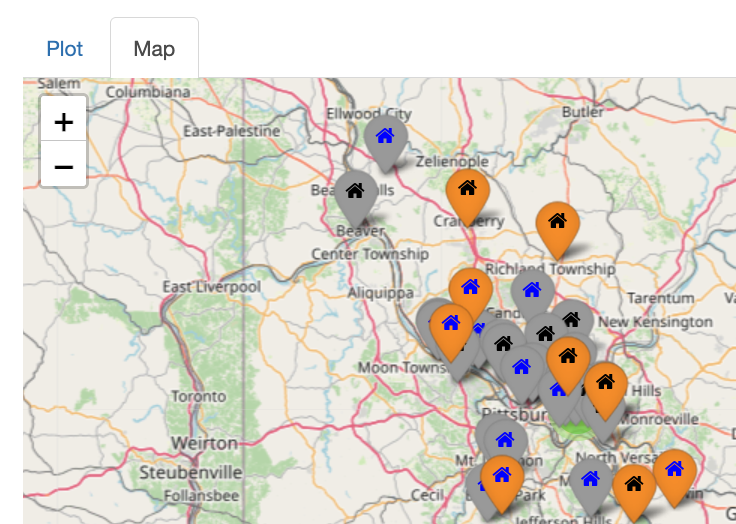Click orange blue-house marker above Moon Township
Screen dimensions: 736x524
(451, 331)
